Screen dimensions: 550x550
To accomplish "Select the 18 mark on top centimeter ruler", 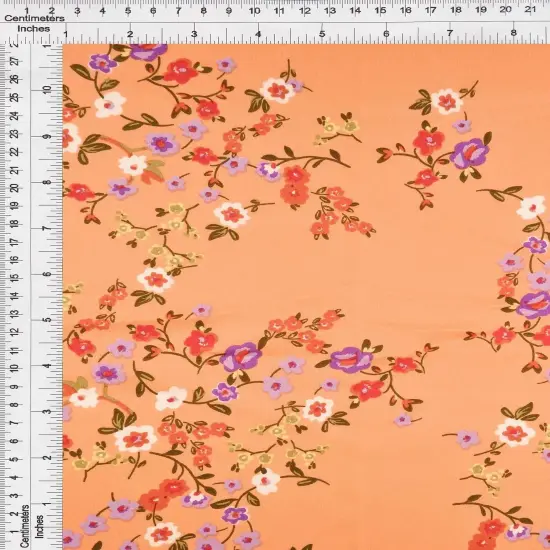I will tap(456, 10).
